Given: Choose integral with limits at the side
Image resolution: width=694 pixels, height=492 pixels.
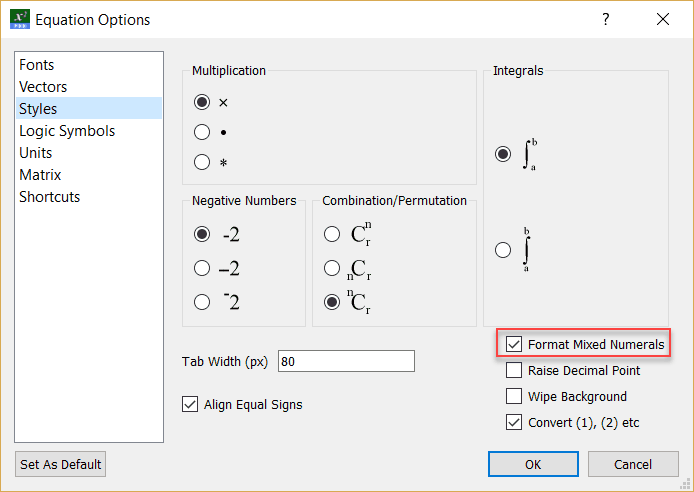Looking at the screenshot, I should pyautogui.click(x=503, y=154).
